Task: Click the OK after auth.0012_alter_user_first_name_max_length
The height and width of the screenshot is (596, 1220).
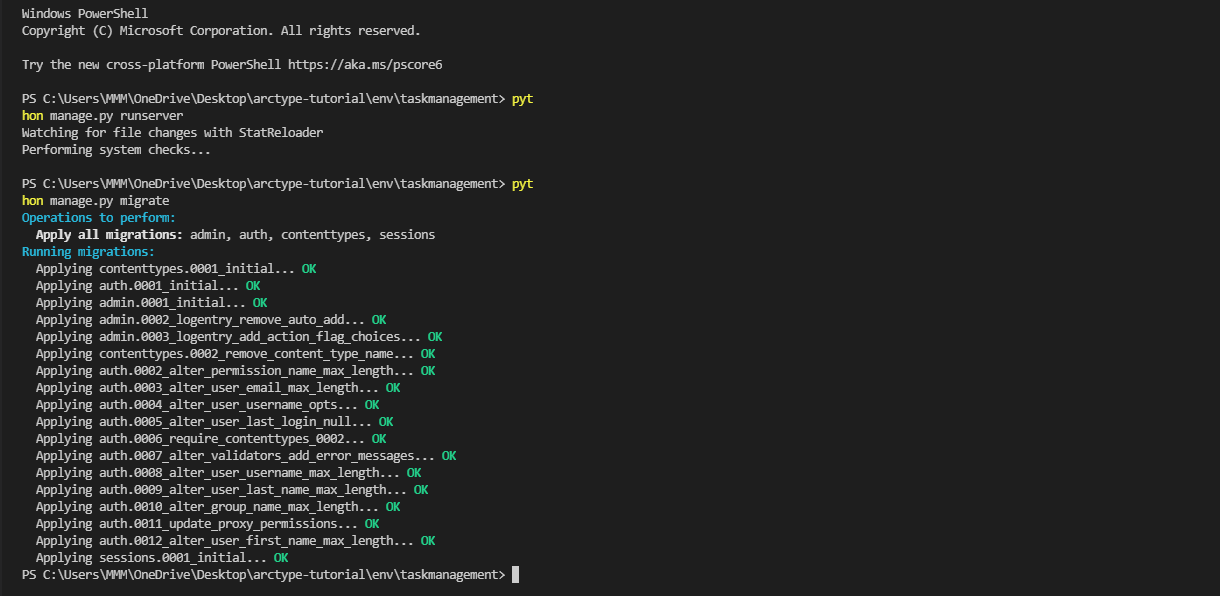Action: (428, 540)
